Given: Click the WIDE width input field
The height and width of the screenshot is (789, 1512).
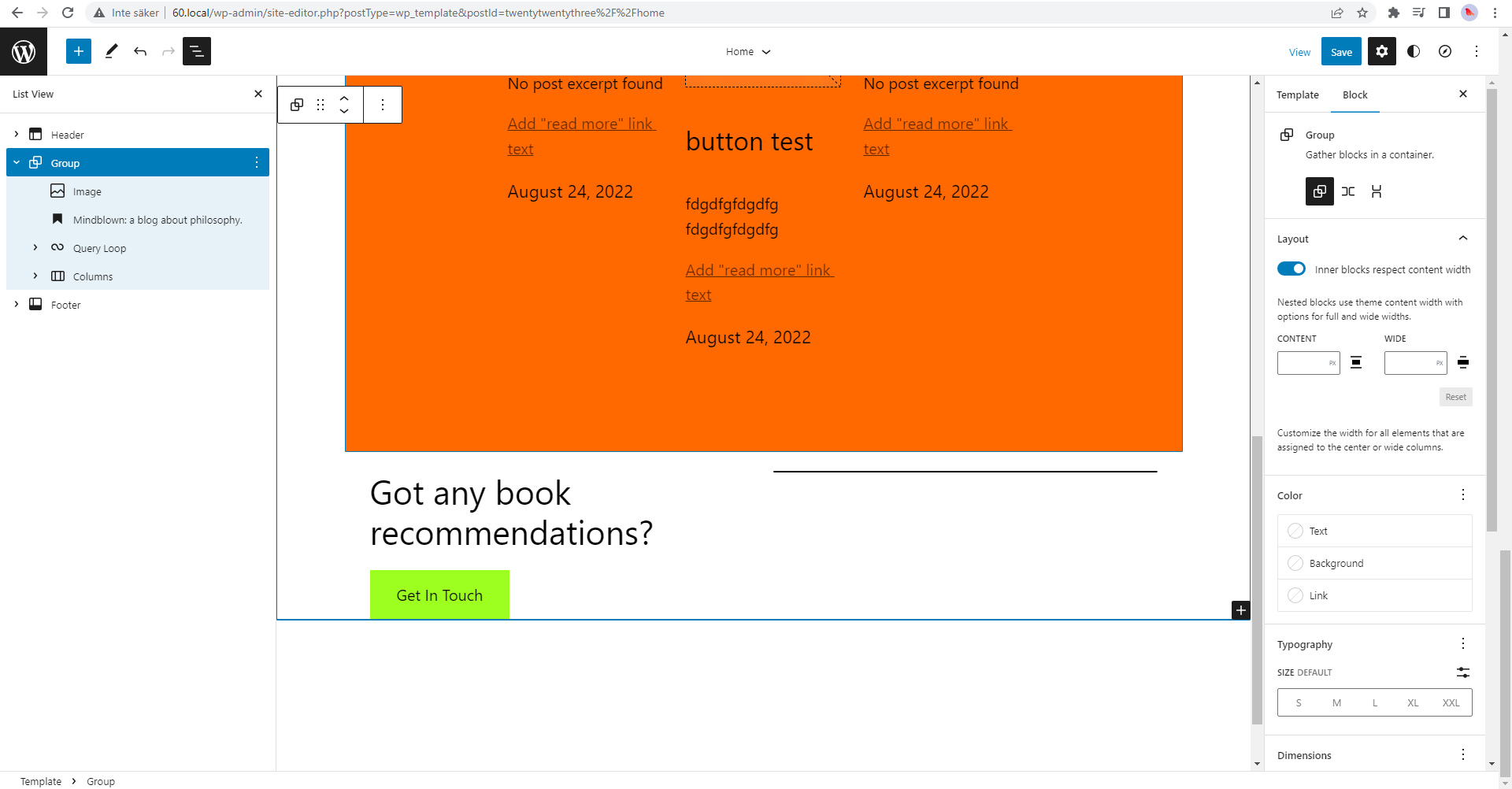Looking at the screenshot, I should 1415,363.
